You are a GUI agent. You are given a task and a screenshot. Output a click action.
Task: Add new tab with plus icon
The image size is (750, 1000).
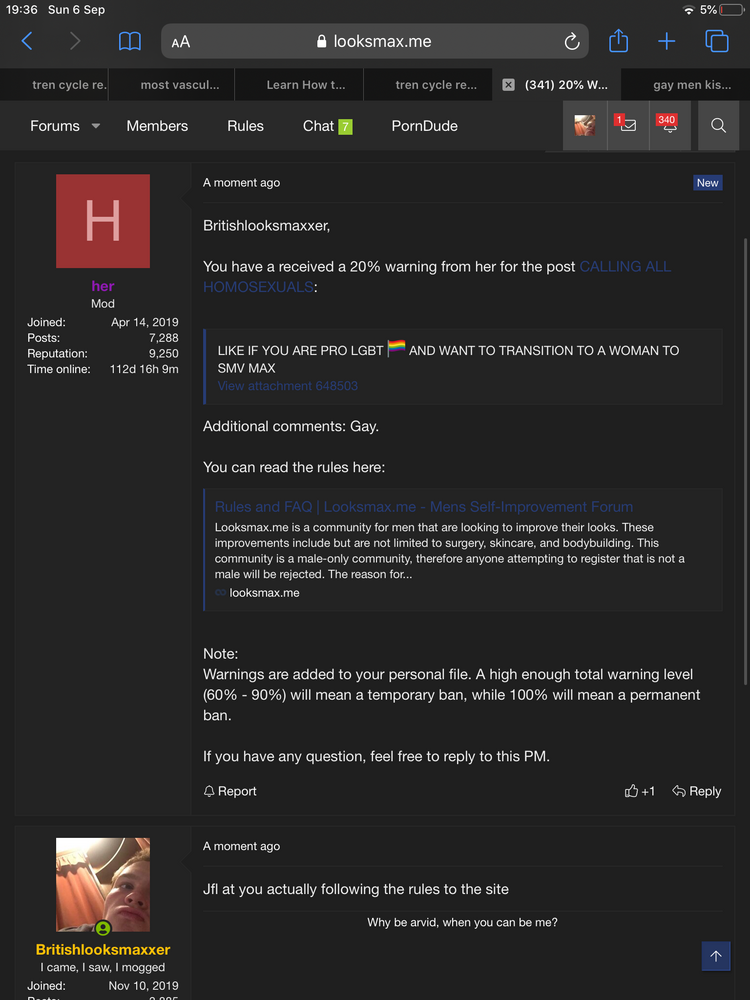pyautogui.click(x=666, y=41)
